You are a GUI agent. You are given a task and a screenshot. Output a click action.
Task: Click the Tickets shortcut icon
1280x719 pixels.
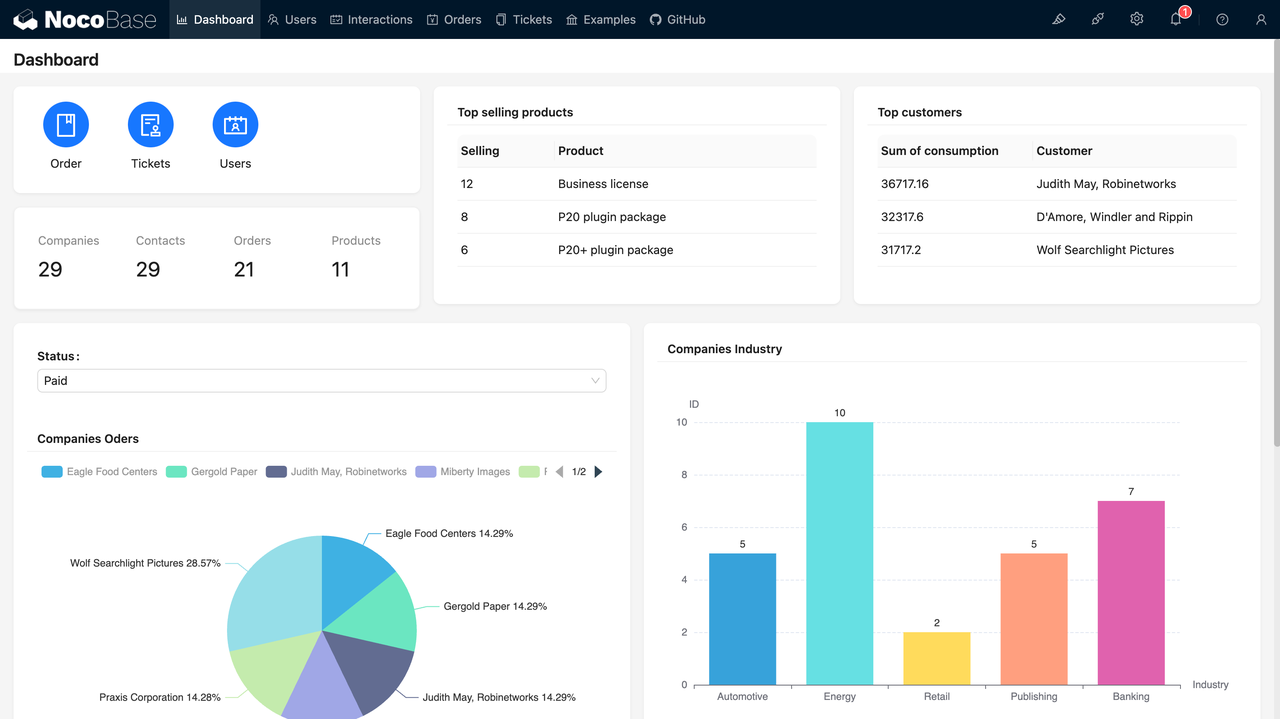pos(150,125)
